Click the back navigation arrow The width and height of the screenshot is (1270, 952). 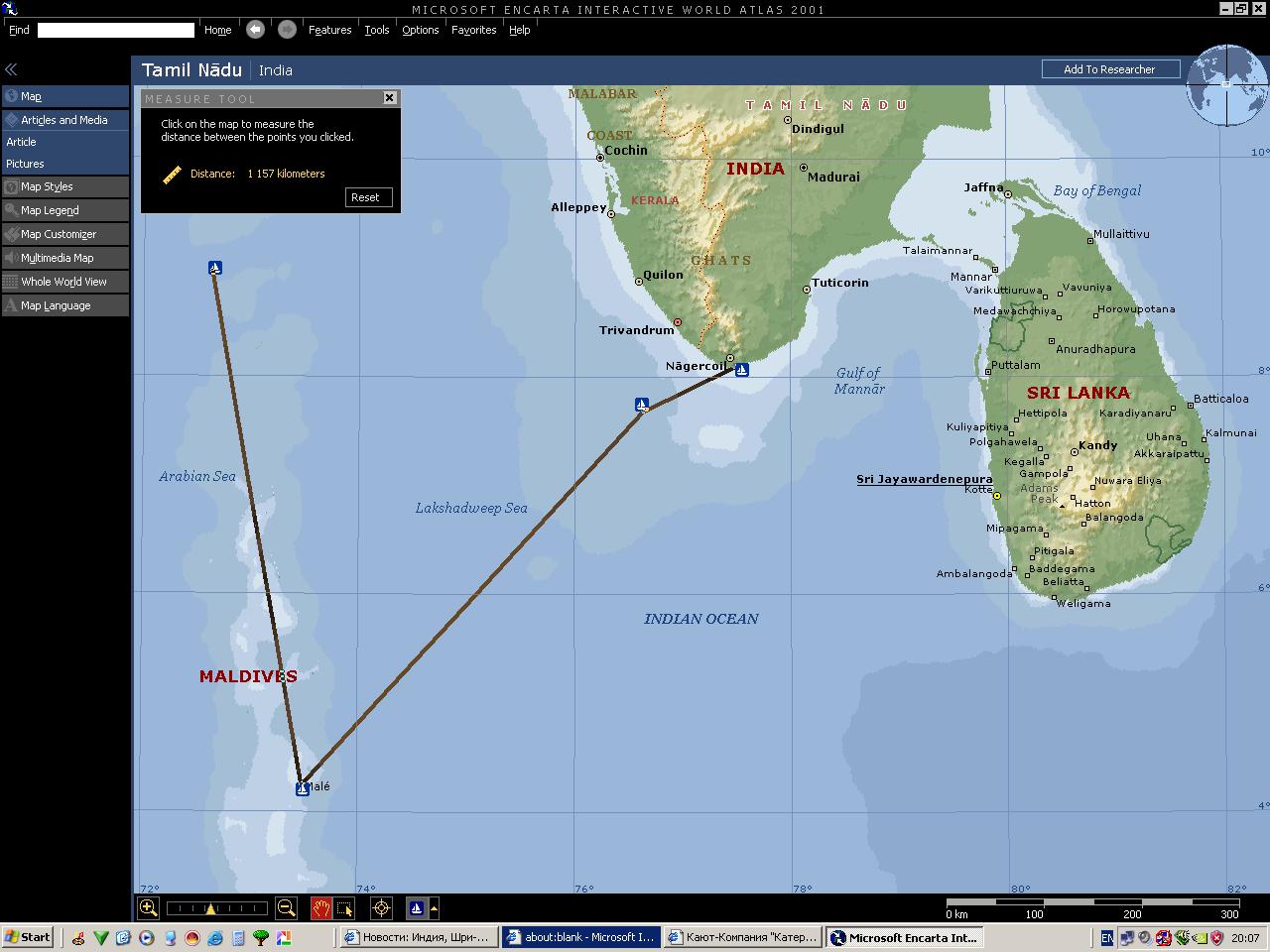[x=255, y=30]
